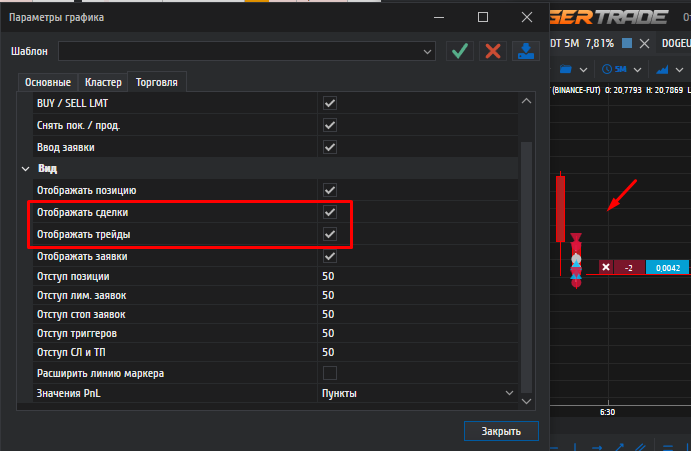Screen dimensions: 691x451
Task: Click the folder icon in chart toolbar
Action: coord(565,69)
